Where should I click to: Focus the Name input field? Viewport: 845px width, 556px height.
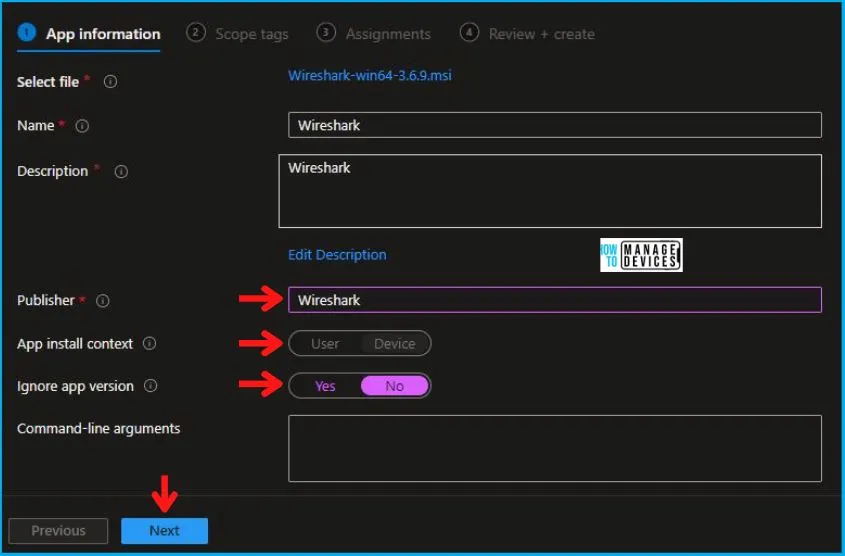tap(555, 125)
